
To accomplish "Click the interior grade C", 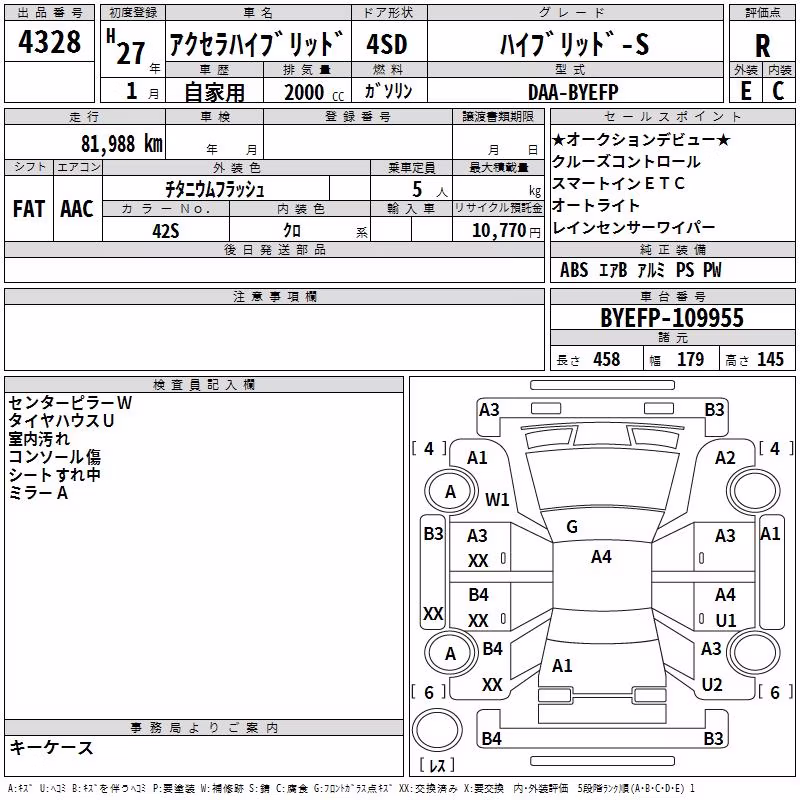I will click(778, 91).
